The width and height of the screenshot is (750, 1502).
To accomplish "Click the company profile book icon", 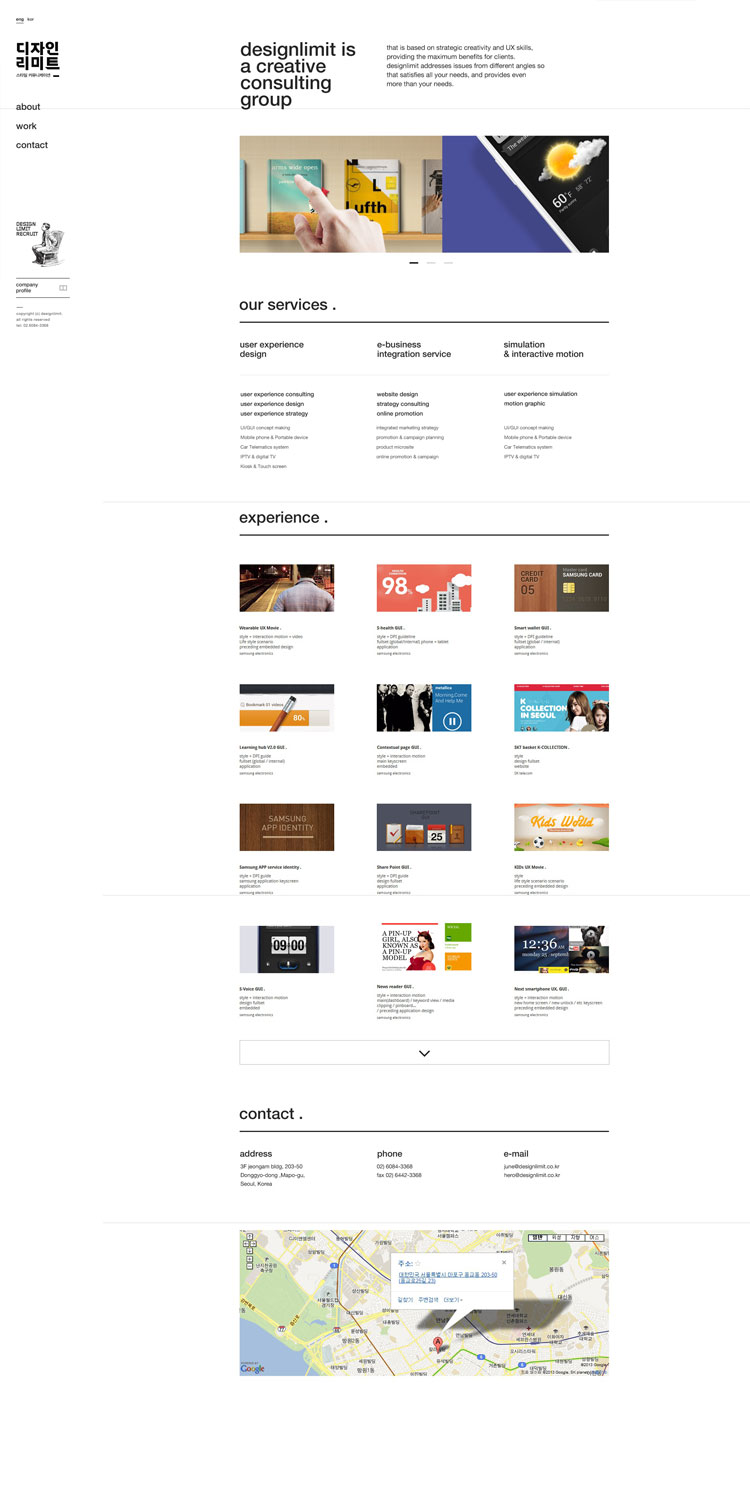I will tap(63, 288).
